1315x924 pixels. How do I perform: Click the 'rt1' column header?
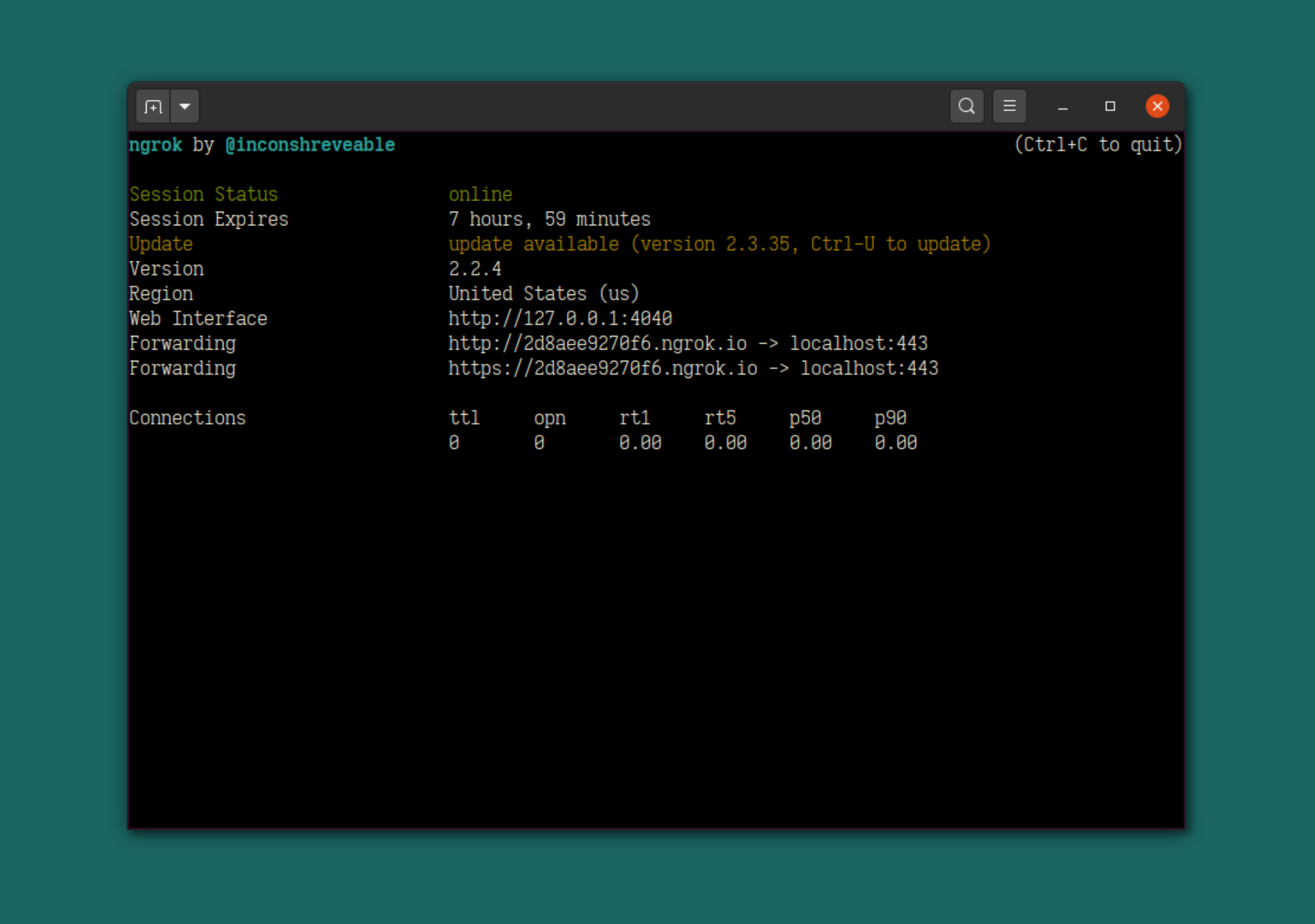(x=634, y=418)
